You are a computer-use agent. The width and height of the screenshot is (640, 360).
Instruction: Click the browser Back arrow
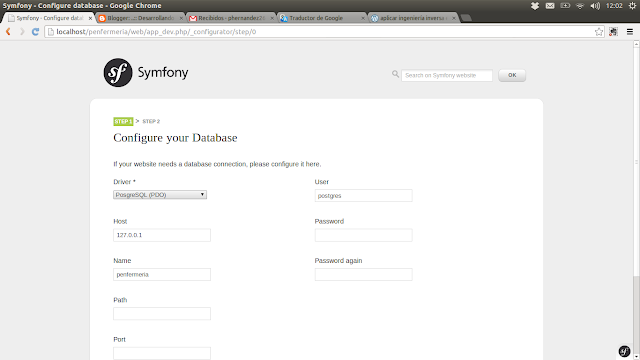(8, 31)
